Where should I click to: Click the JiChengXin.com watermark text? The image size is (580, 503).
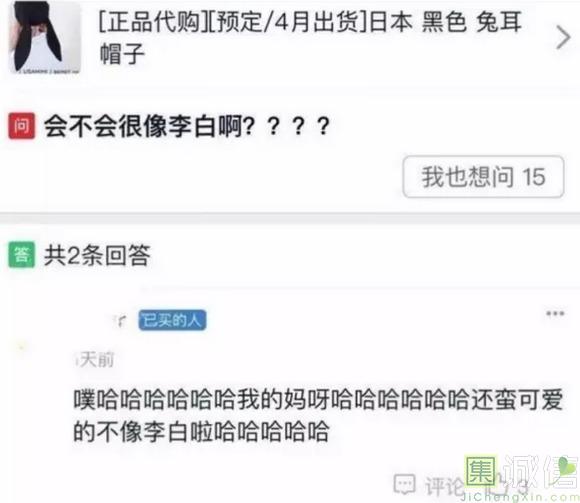coord(520,497)
